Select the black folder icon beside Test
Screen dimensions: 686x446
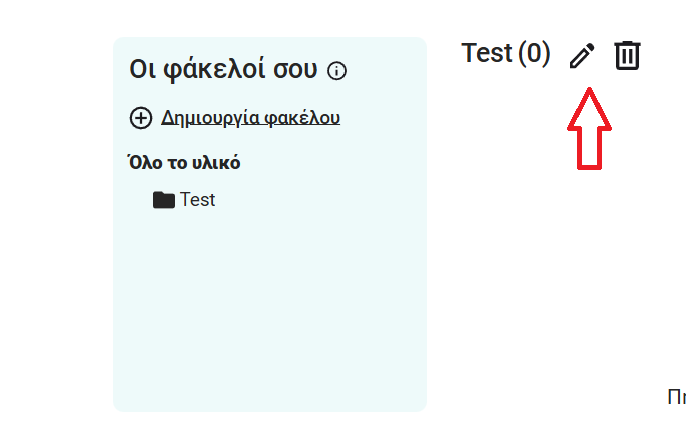pyautogui.click(x=164, y=200)
